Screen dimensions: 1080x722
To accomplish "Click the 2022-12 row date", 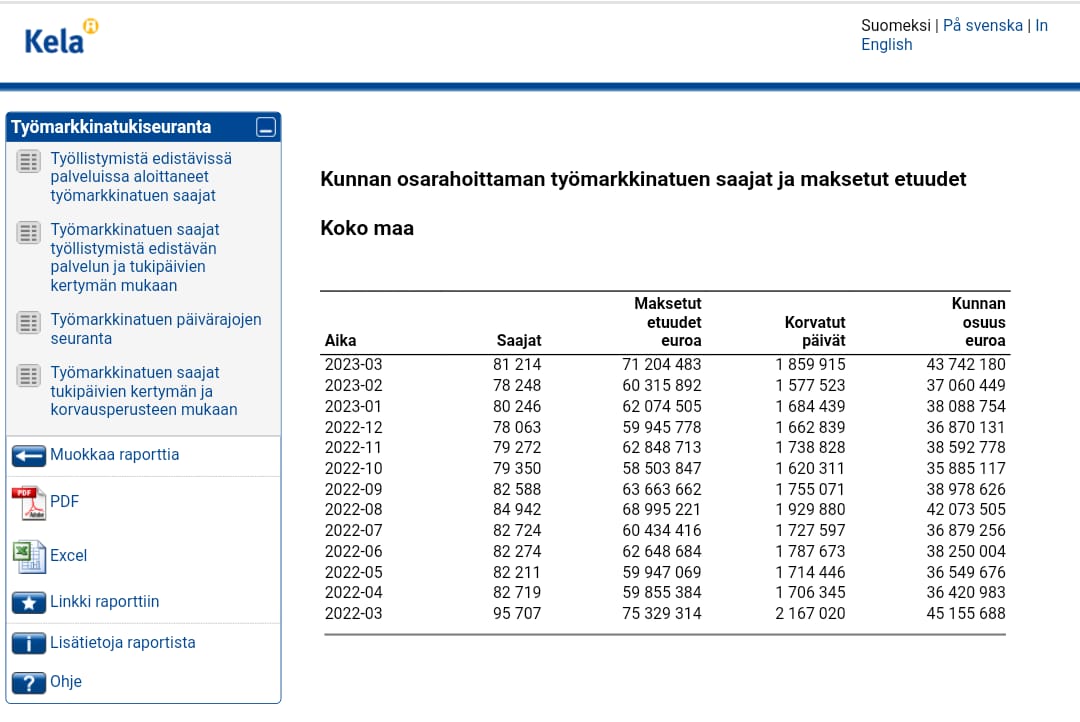I will coord(353,427).
